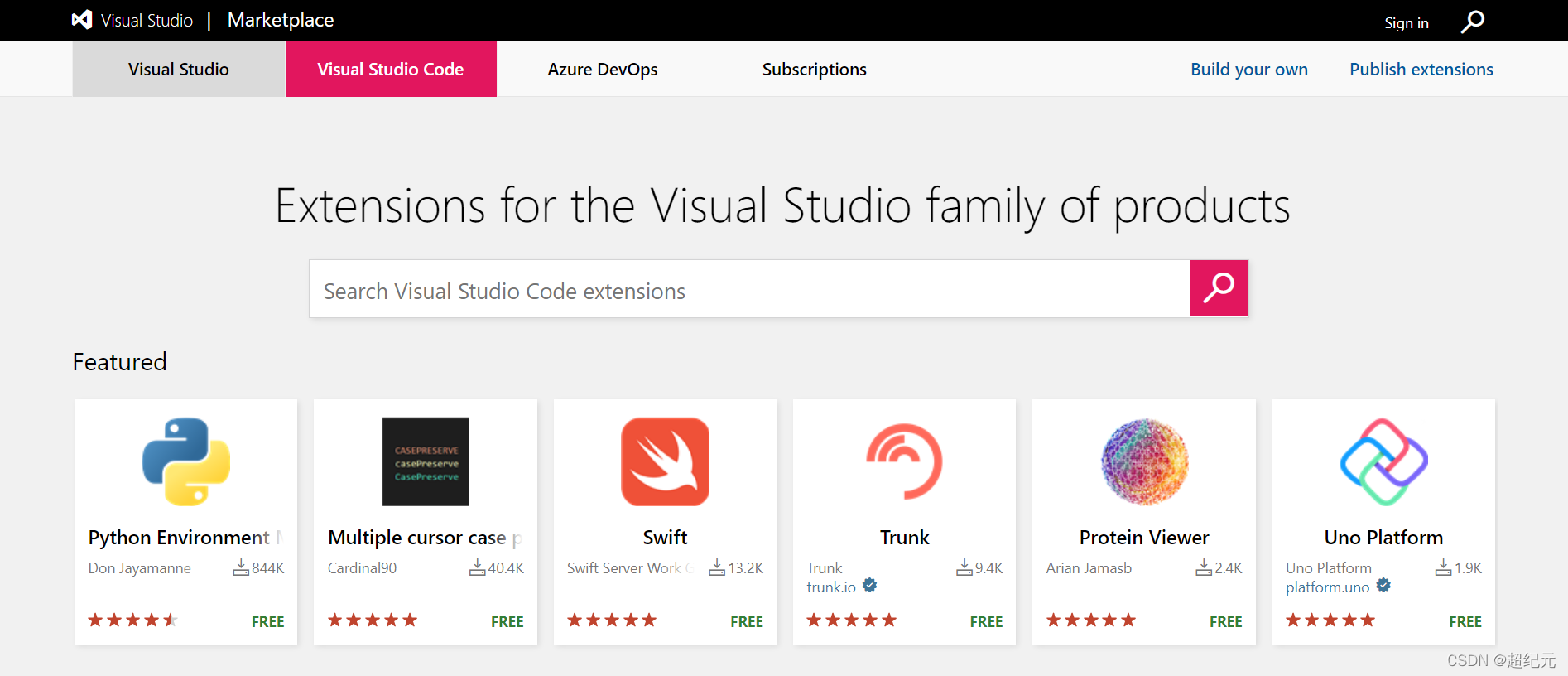
Task: Click the Build your own link
Action: (x=1249, y=70)
